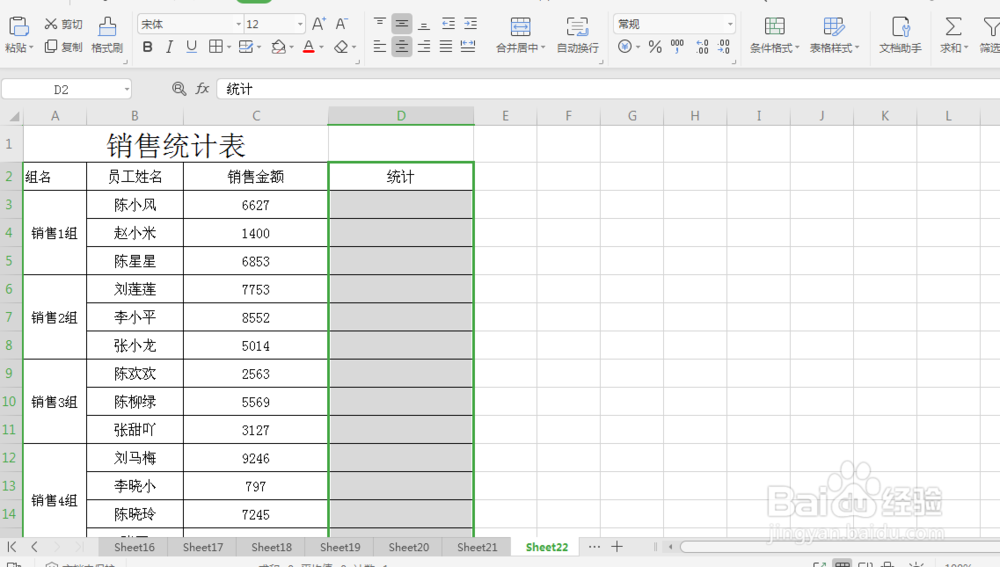1000x567 pixels.
Task: Toggle horizontal center alignment
Action: [x=402, y=47]
